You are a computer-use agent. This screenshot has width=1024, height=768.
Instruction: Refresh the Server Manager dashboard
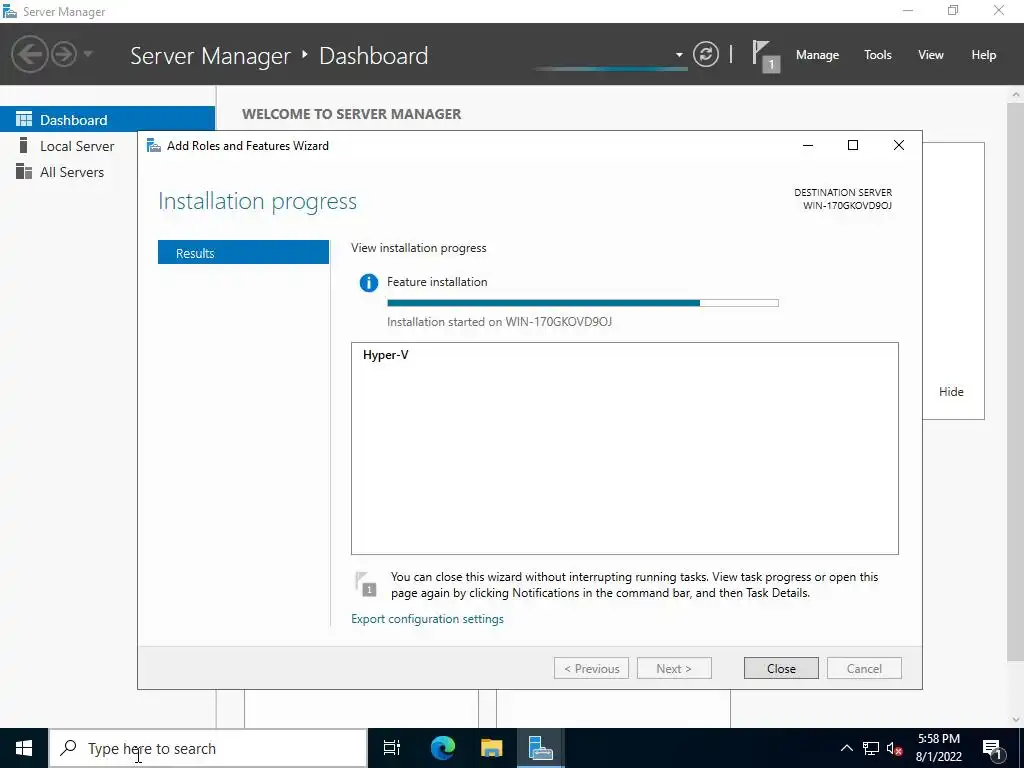705,54
